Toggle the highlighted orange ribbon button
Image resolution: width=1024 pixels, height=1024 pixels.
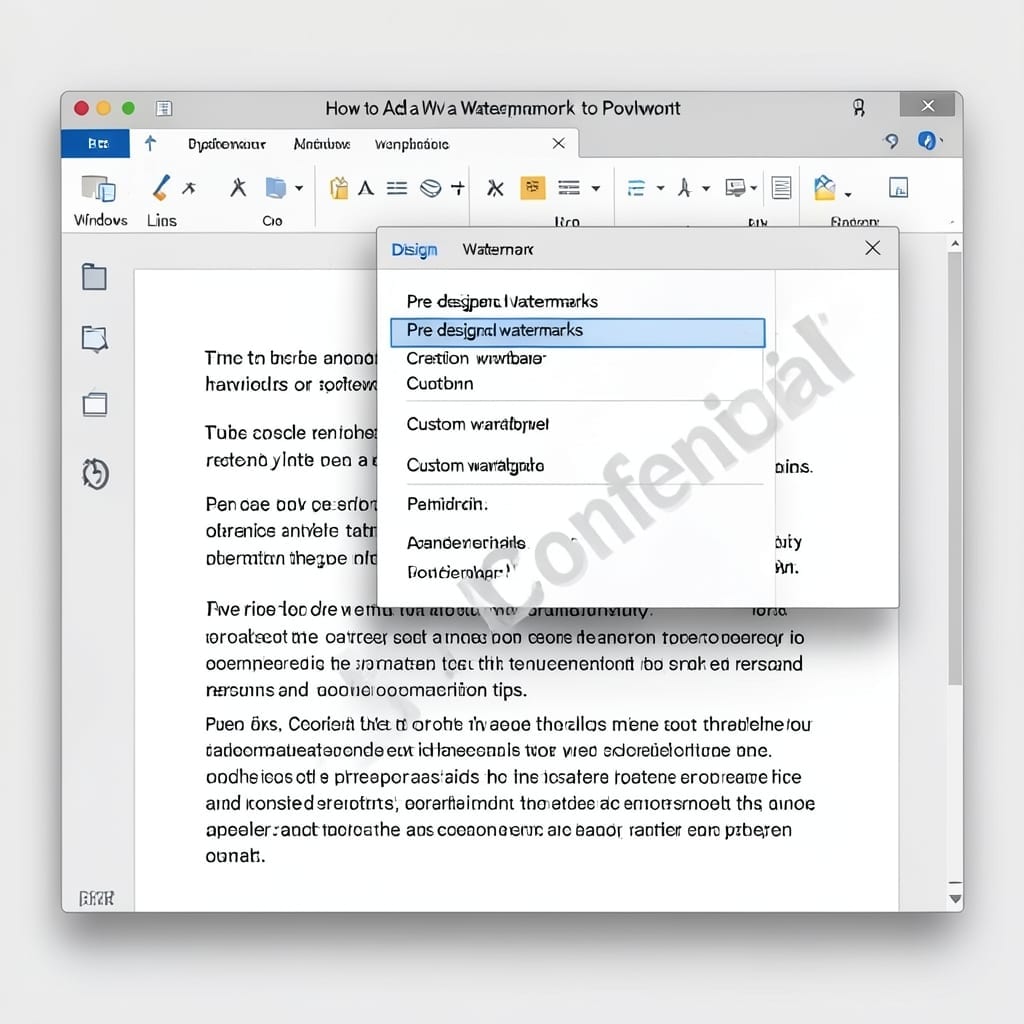coord(532,188)
